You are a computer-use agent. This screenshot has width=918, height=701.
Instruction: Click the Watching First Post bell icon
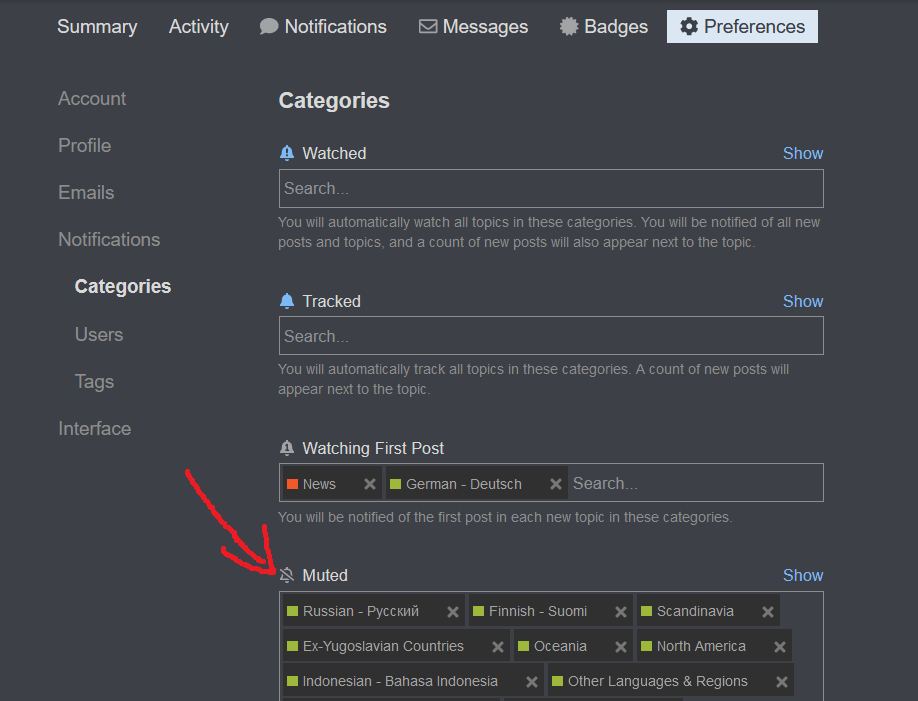(x=287, y=448)
